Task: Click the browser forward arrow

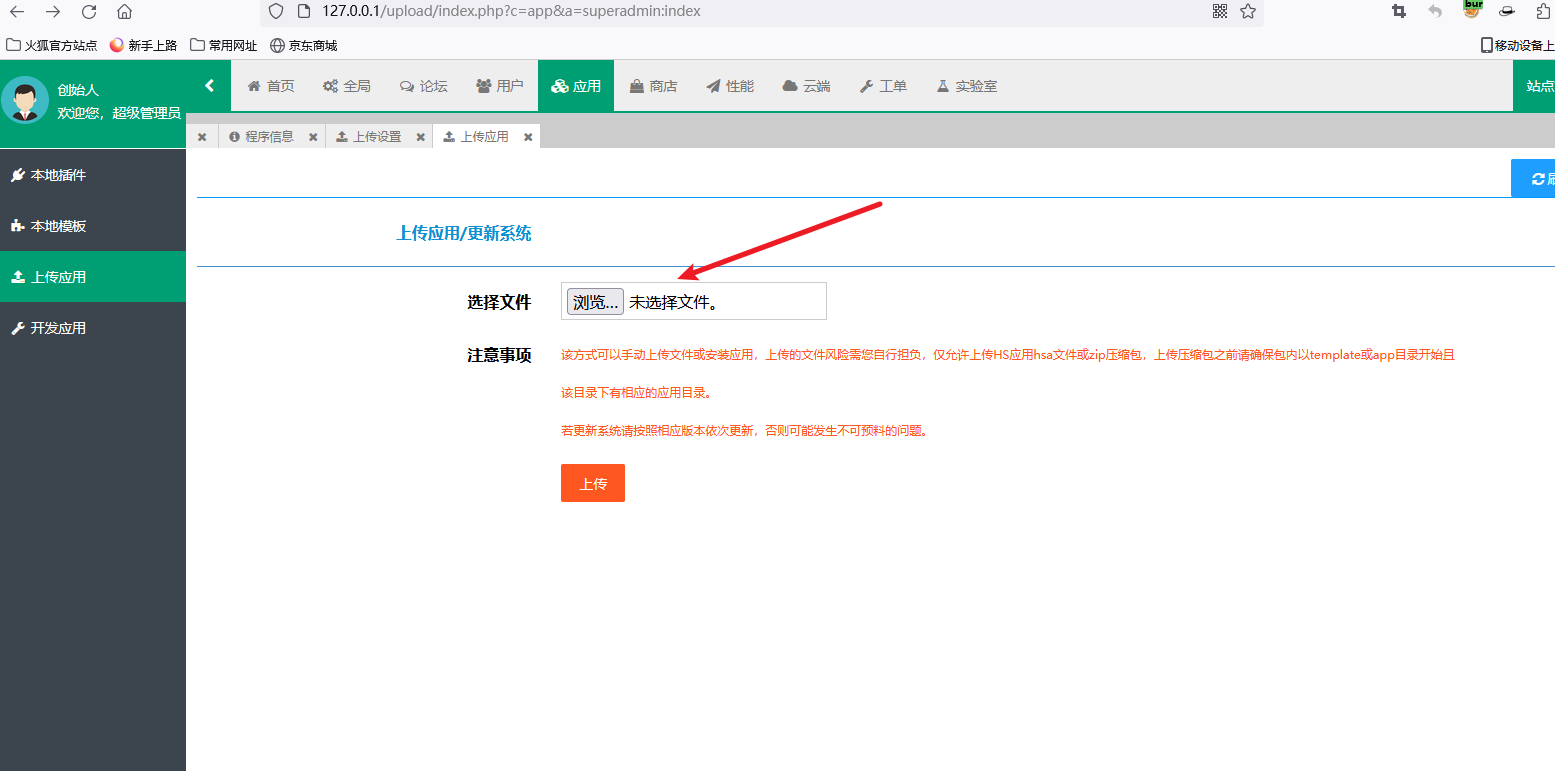Action: [x=53, y=12]
